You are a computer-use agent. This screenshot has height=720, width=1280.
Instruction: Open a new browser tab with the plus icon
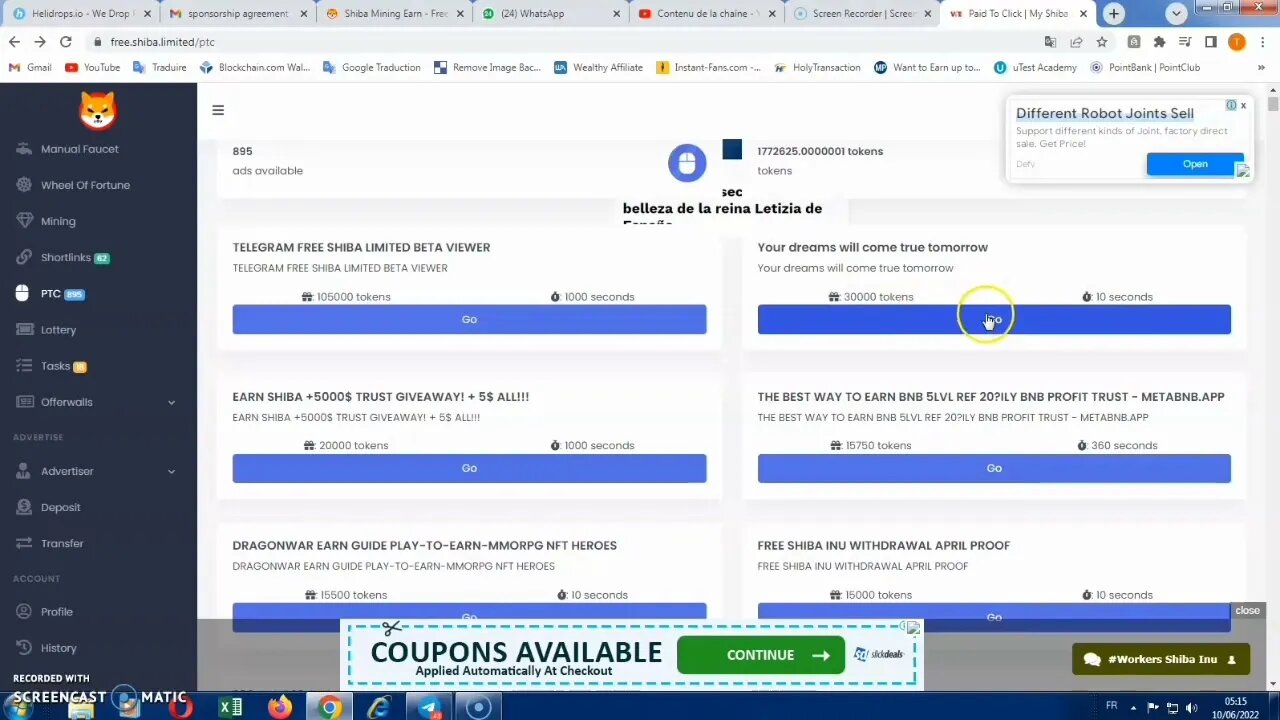click(1113, 14)
